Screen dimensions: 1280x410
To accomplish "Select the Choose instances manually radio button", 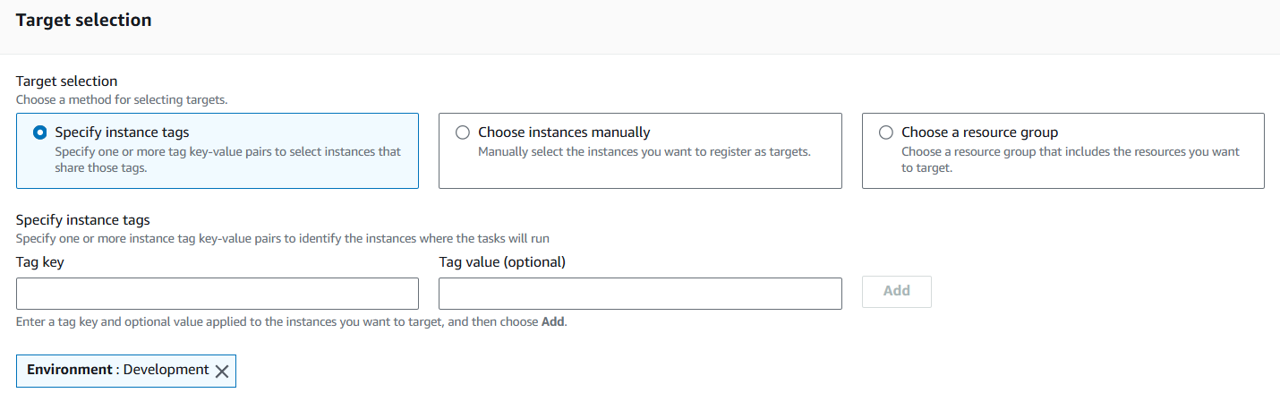I will coord(462,132).
